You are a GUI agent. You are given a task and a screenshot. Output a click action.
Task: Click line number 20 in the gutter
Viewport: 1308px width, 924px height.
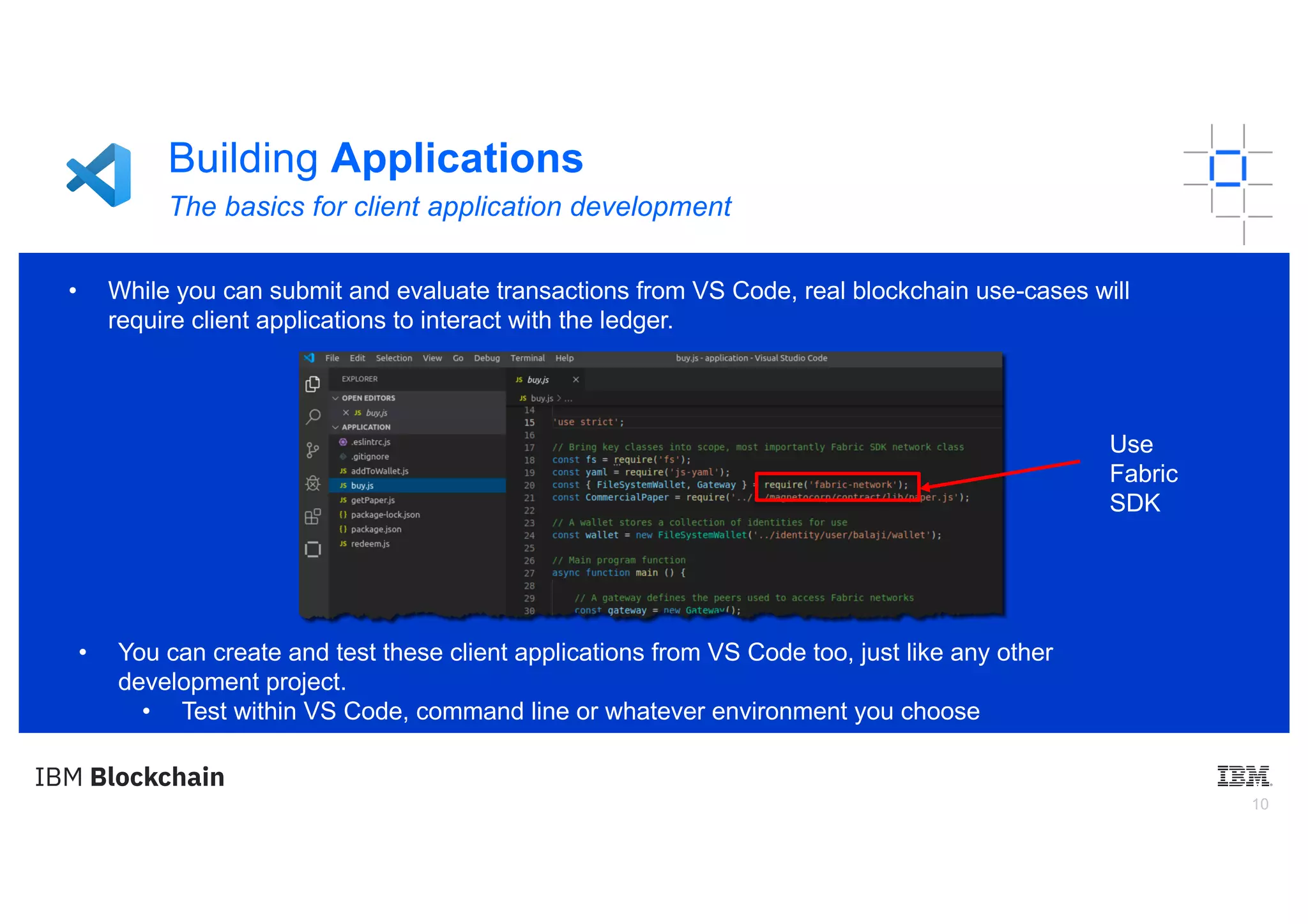529,485
